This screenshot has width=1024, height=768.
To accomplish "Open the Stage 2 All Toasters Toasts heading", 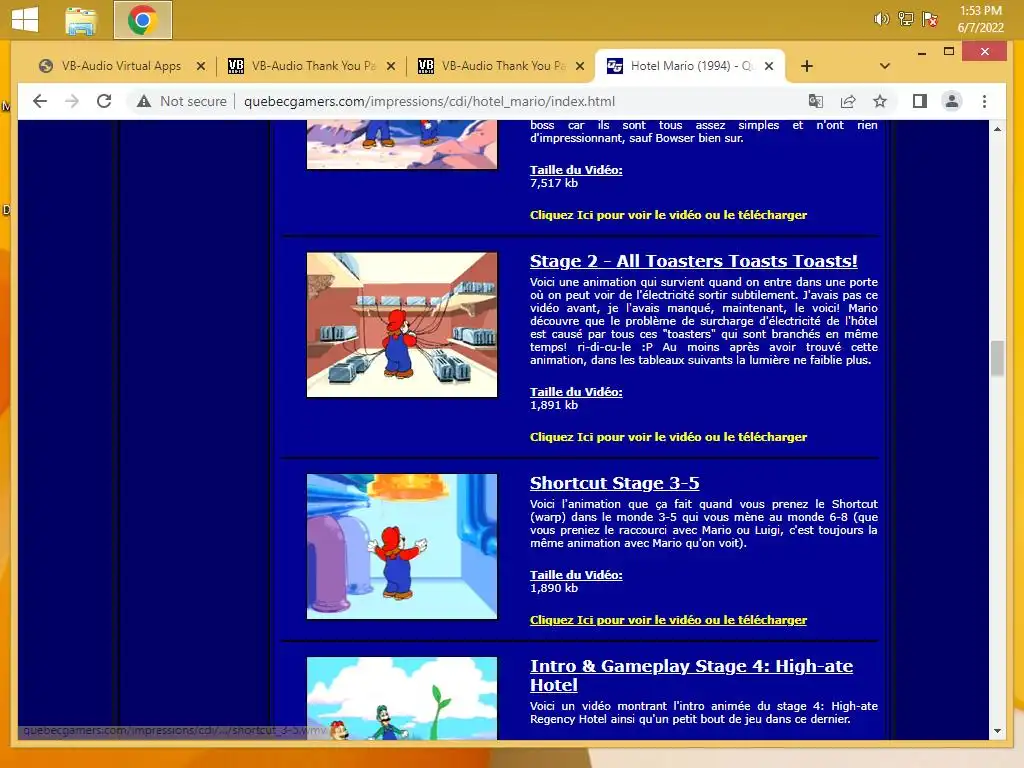I will (694, 261).
